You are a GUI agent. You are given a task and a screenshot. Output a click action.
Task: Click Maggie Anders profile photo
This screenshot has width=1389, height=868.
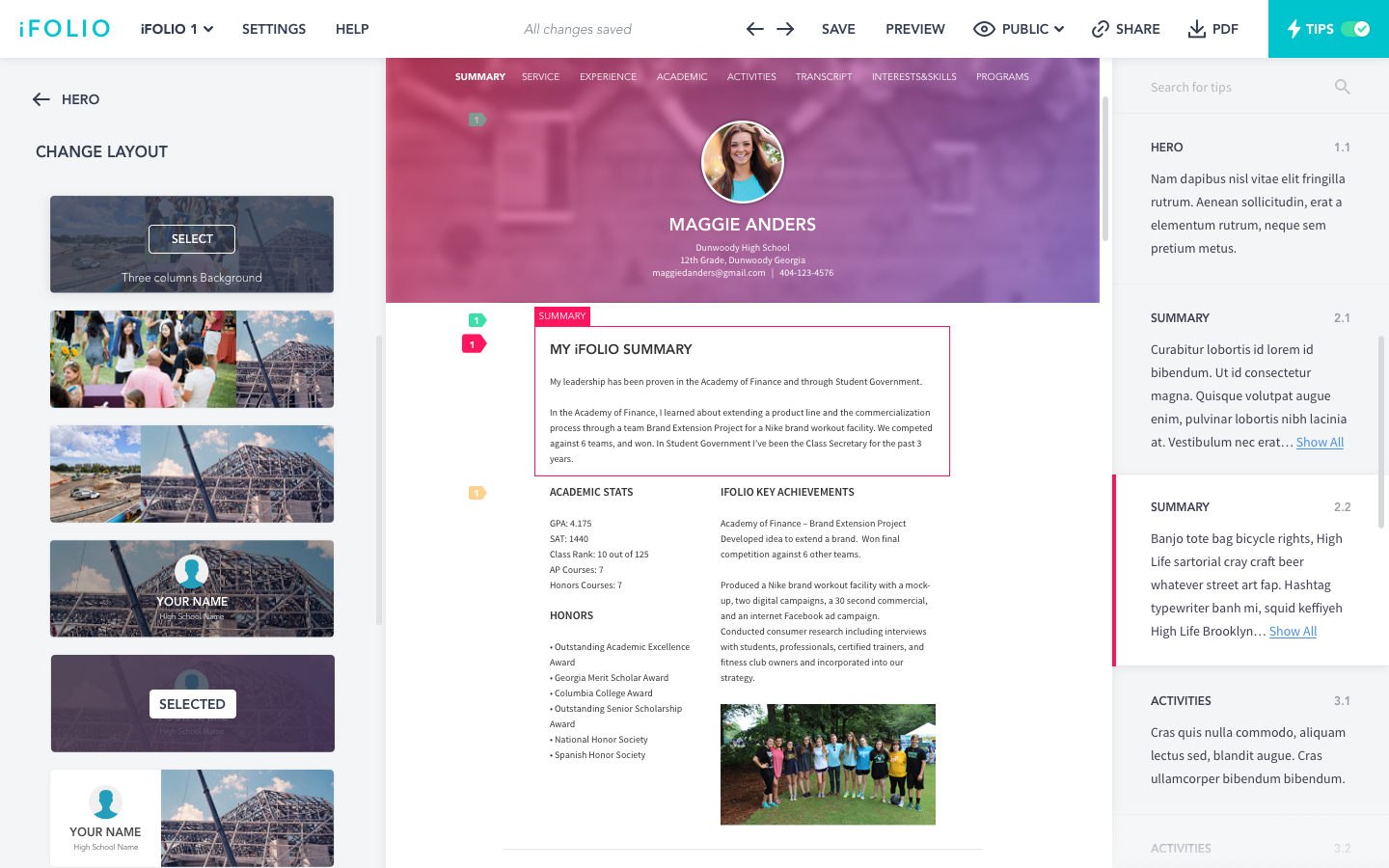pyautogui.click(x=743, y=162)
